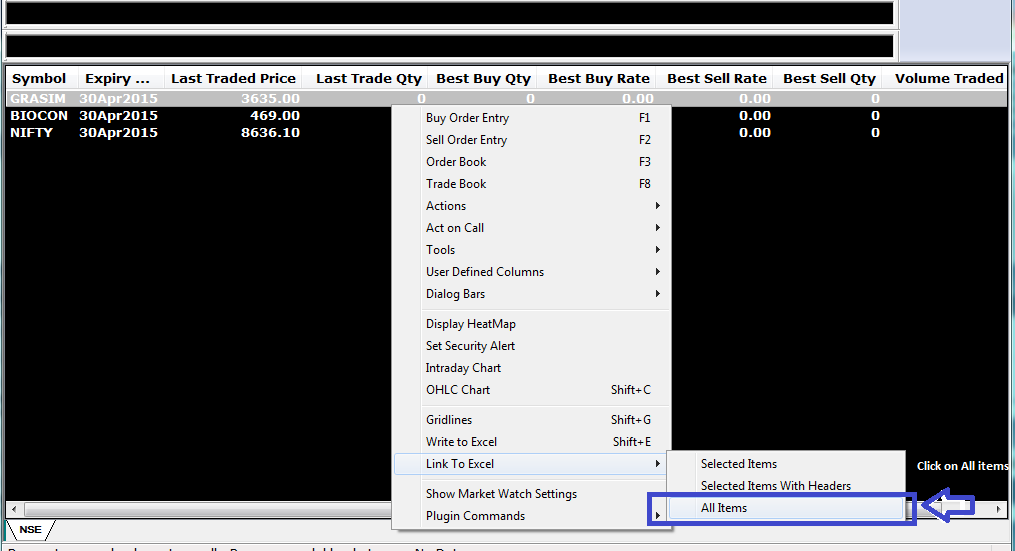This screenshot has height=551, width=1015.
Task: Select the BIOCON row in market watch
Action: pos(39,116)
